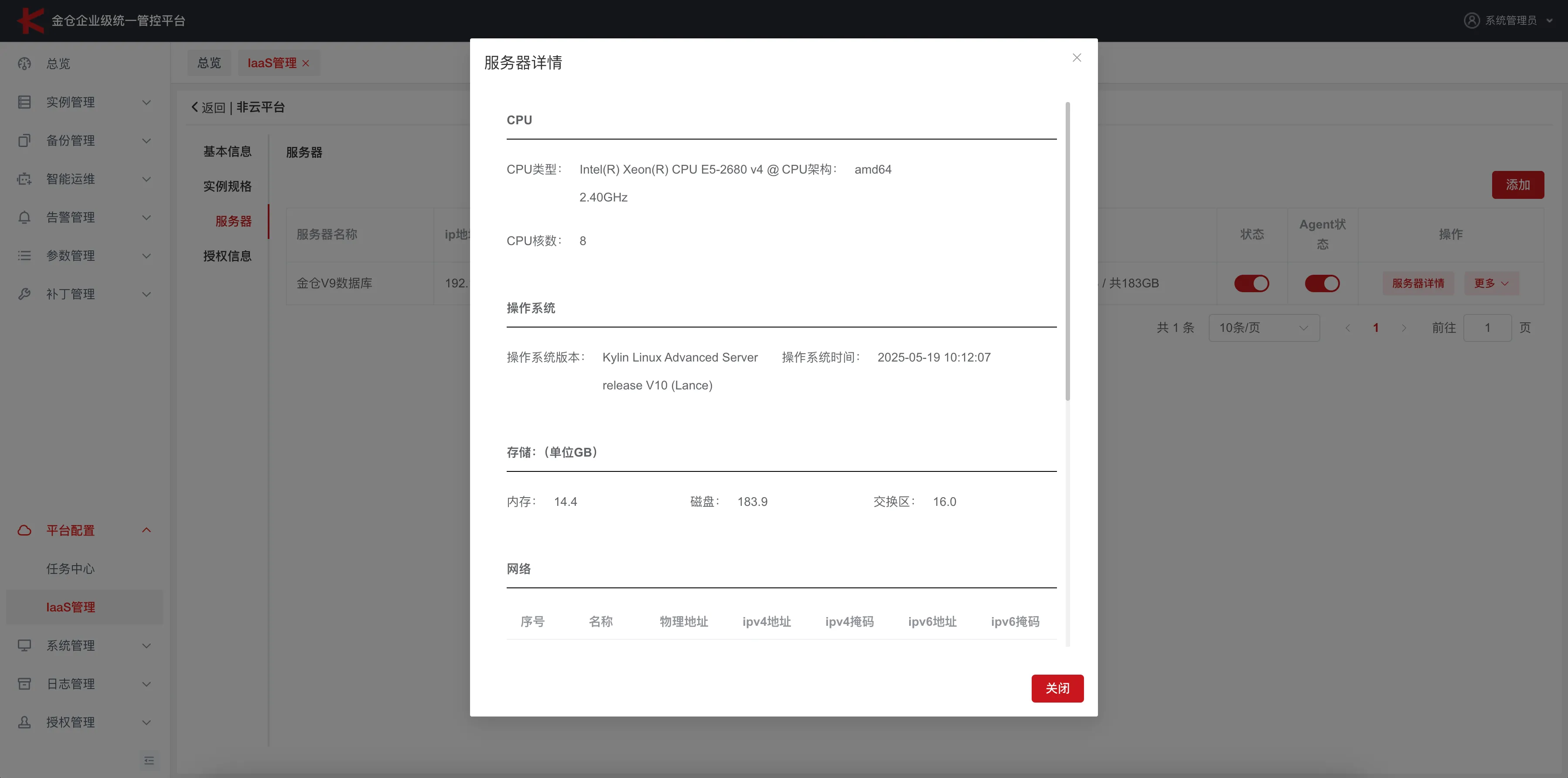Image resolution: width=1568 pixels, height=778 pixels.
Task: Open the 日志管理 log icon
Action: coord(24,684)
